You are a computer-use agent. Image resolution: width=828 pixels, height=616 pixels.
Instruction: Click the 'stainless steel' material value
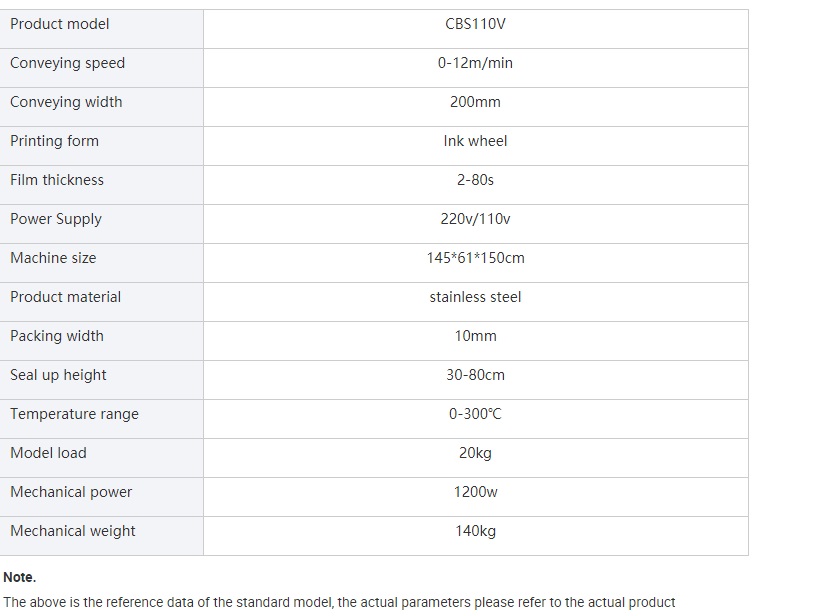[x=475, y=297]
